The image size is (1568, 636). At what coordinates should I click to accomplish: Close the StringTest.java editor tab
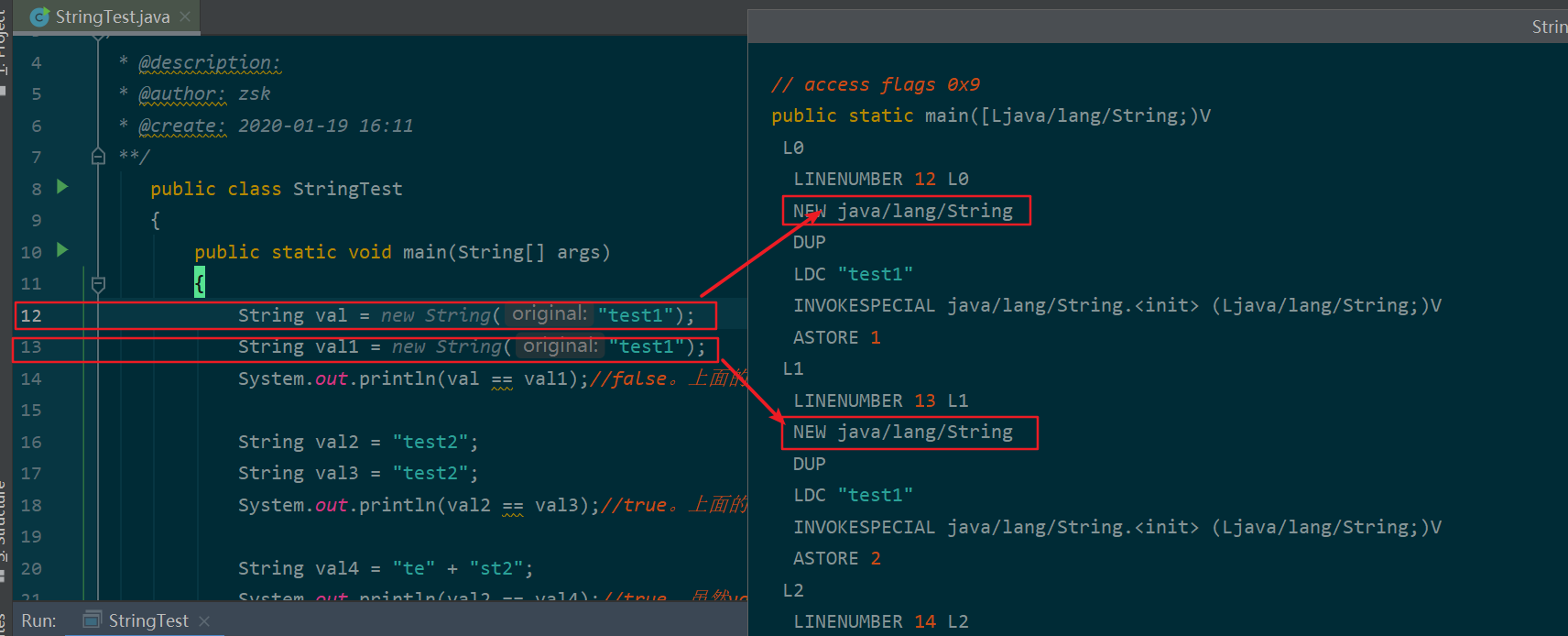pos(185,16)
